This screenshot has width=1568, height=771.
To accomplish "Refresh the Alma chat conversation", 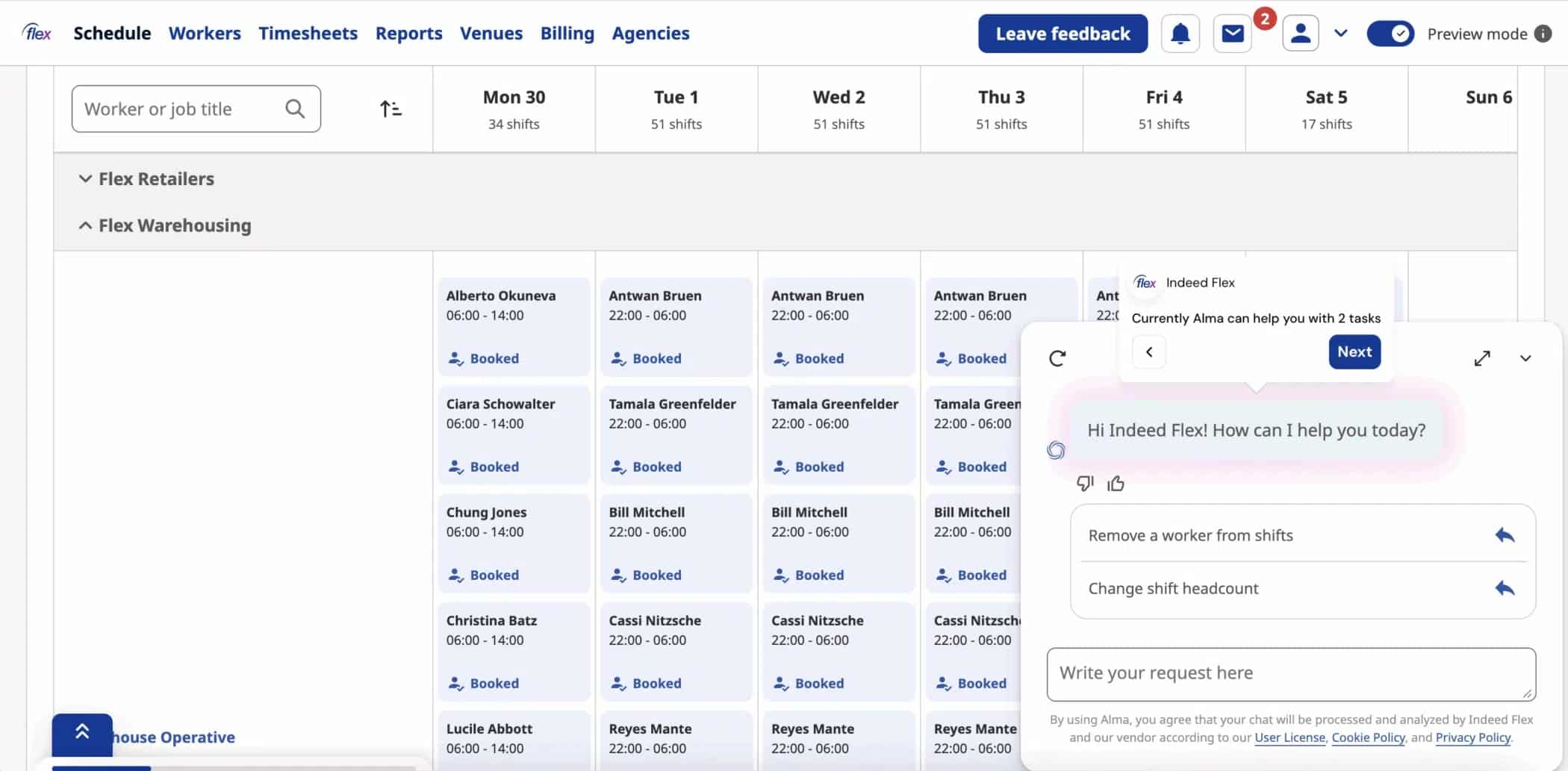I will tap(1057, 358).
